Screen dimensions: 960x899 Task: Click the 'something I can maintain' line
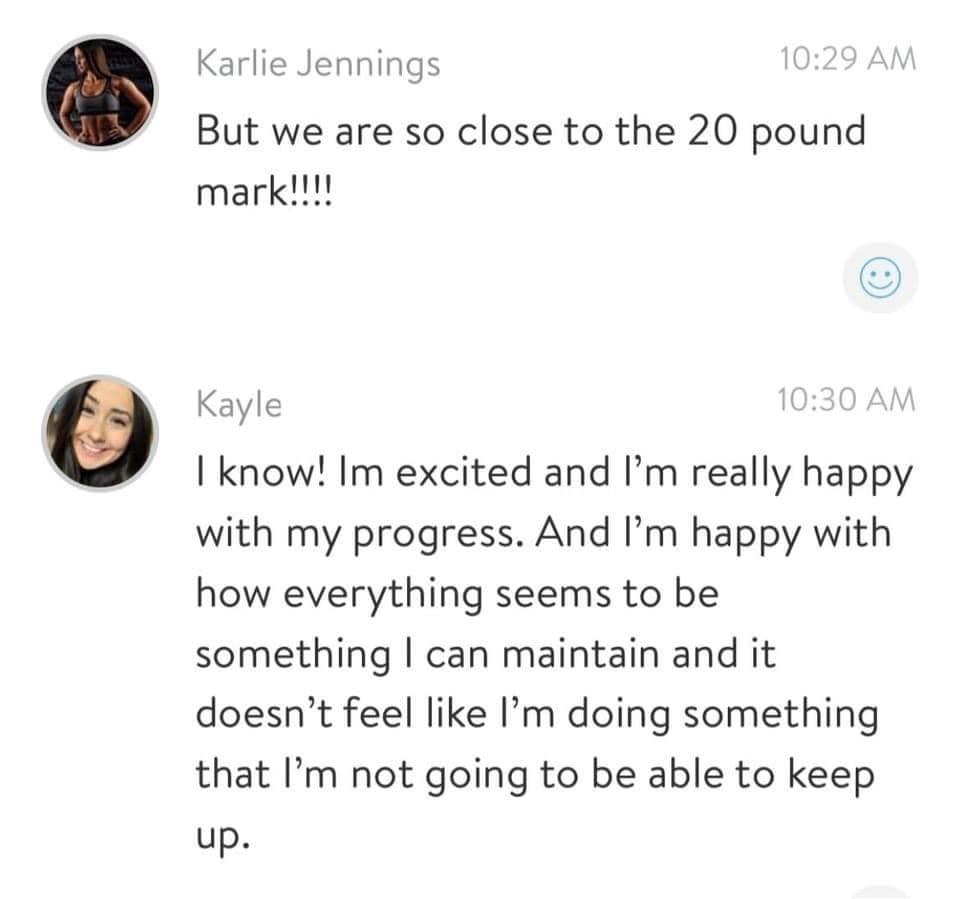486,654
